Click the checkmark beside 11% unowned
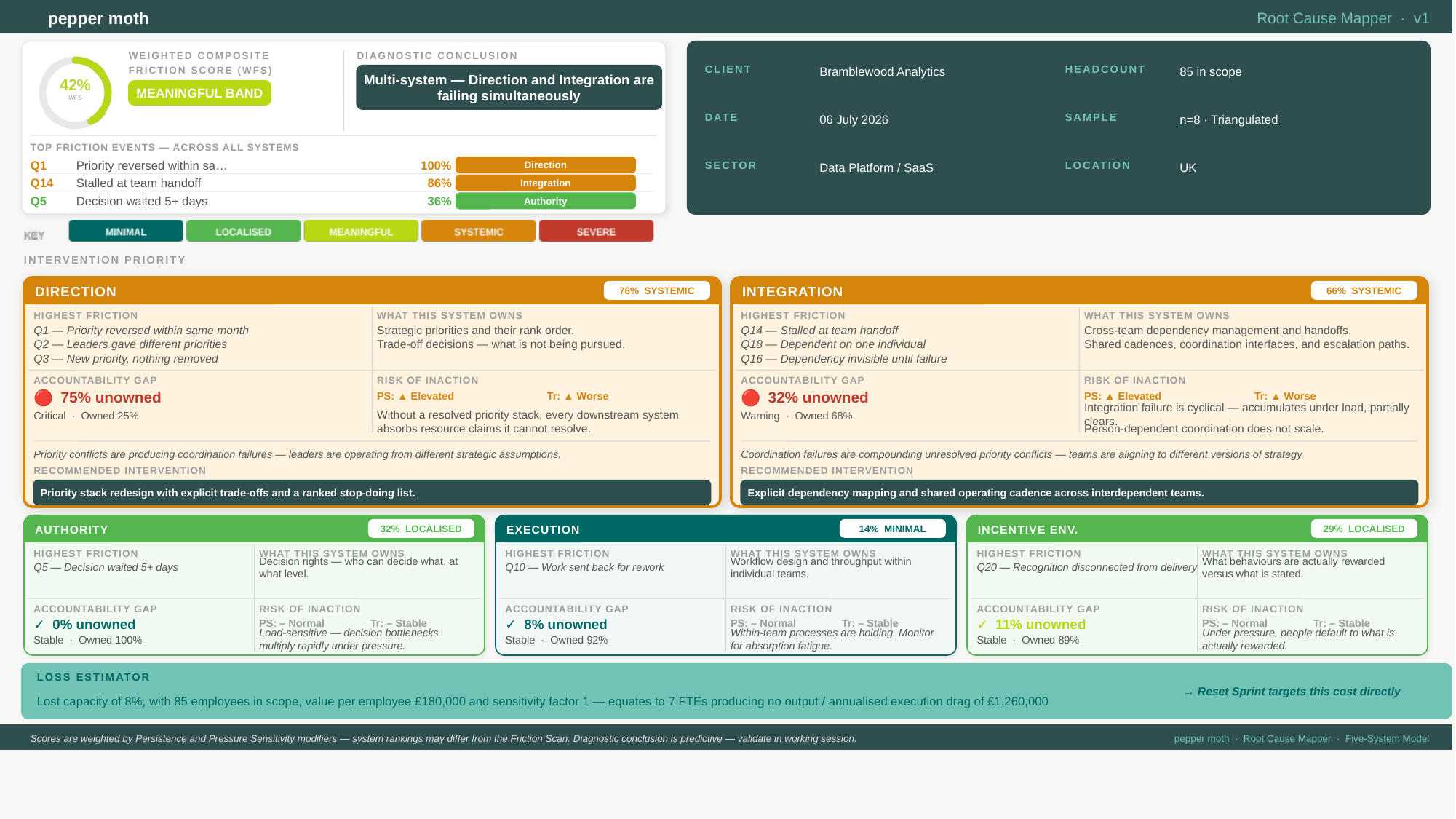 pos(982,625)
